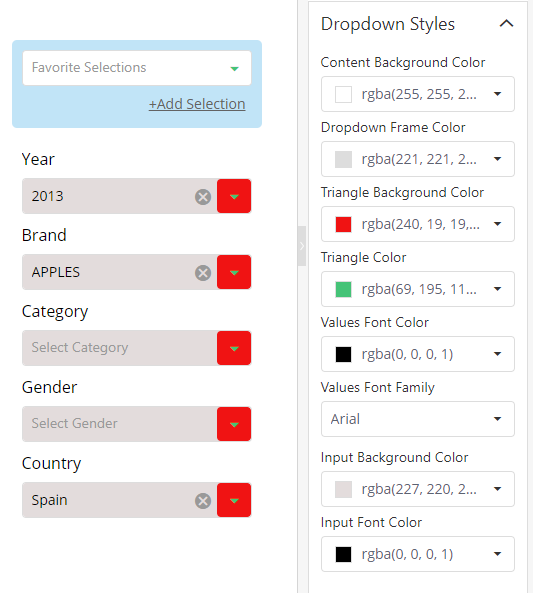Viewport: 533px width, 593px height.
Task: Collapse the Dropdown Styles section
Action: 507,23
